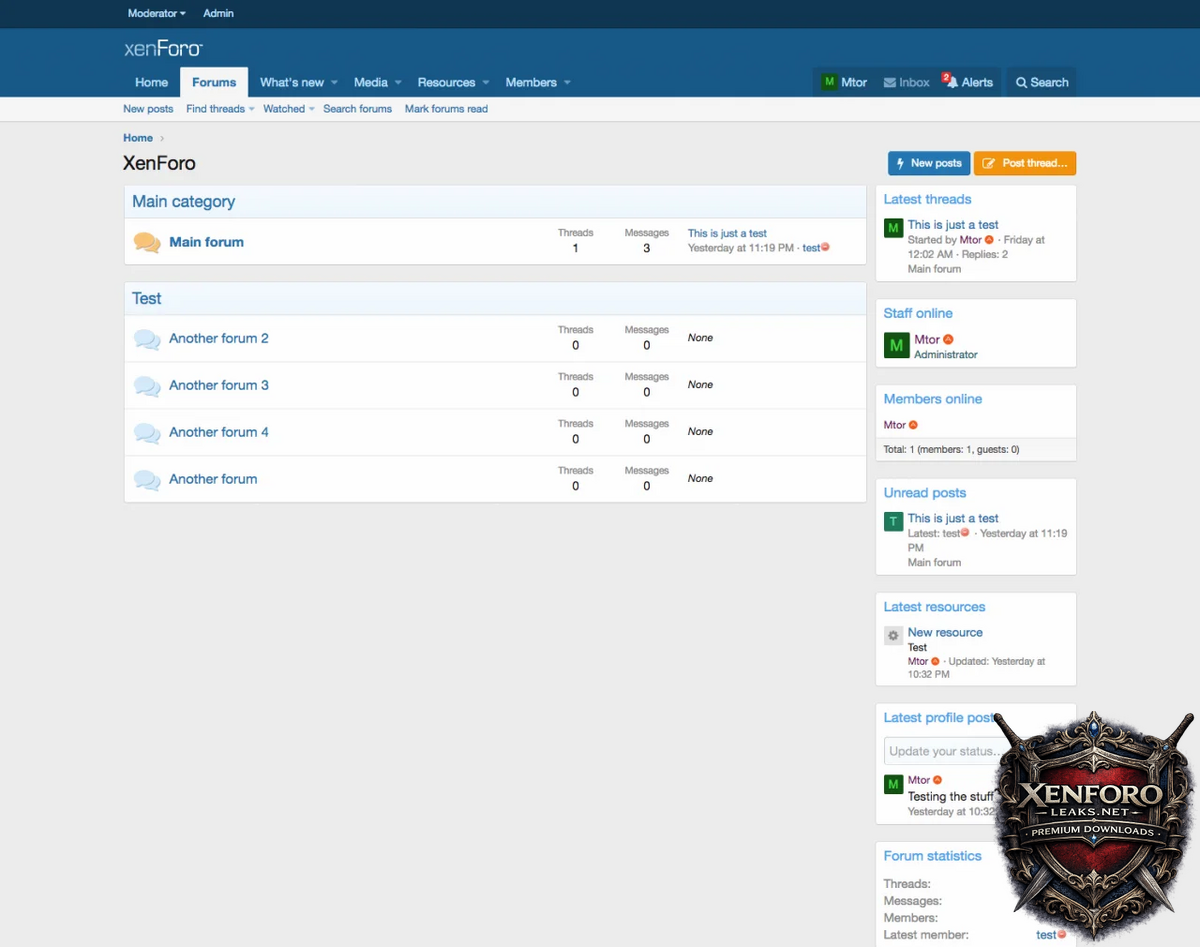The width and height of the screenshot is (1200, 947).
Task: Open the Alerts bell icon
Action: 951,82
